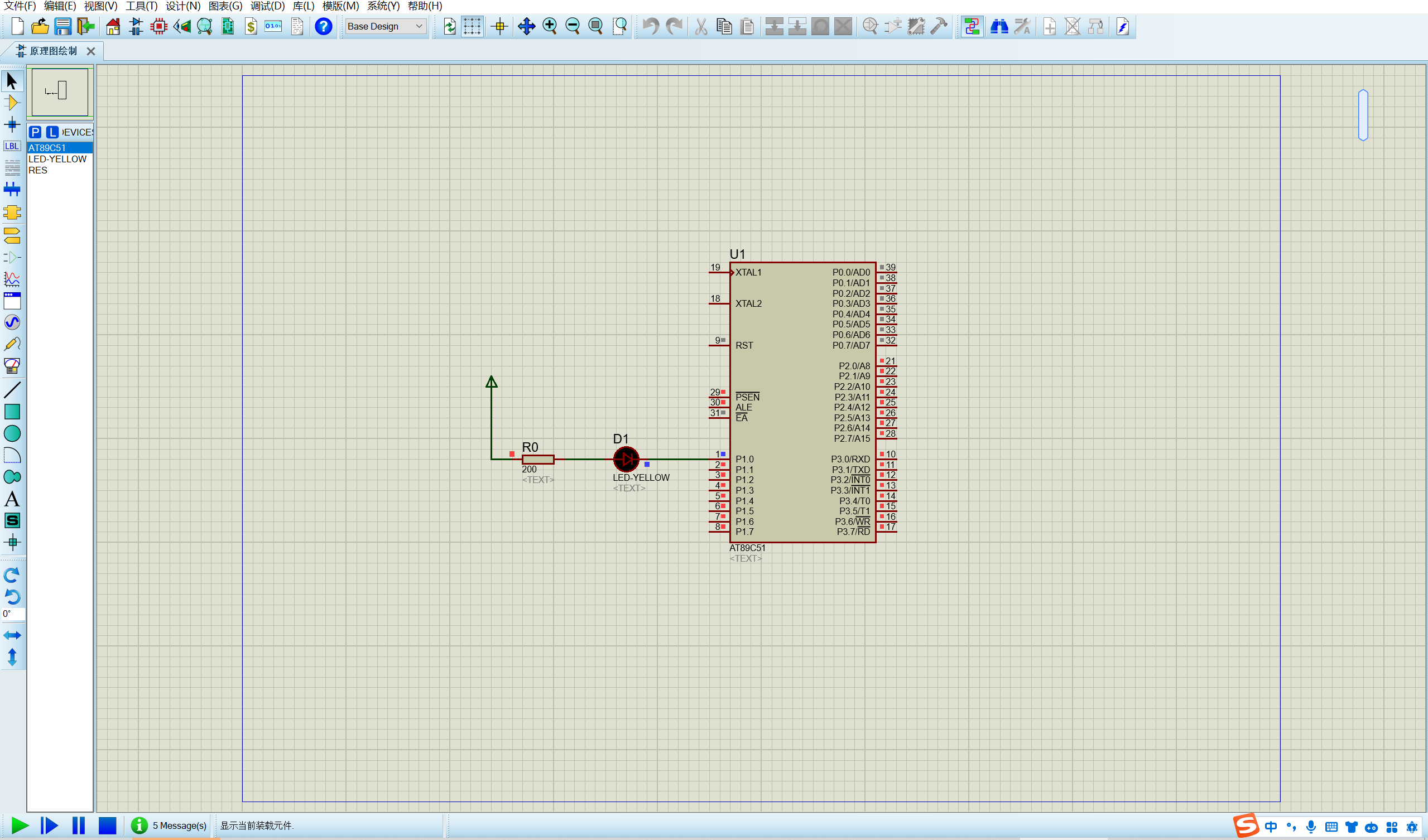Image resolution: width=1428 pixels, height=840 pixels.
Task: Select 2D line drawing tool
Action: (12, 390)
